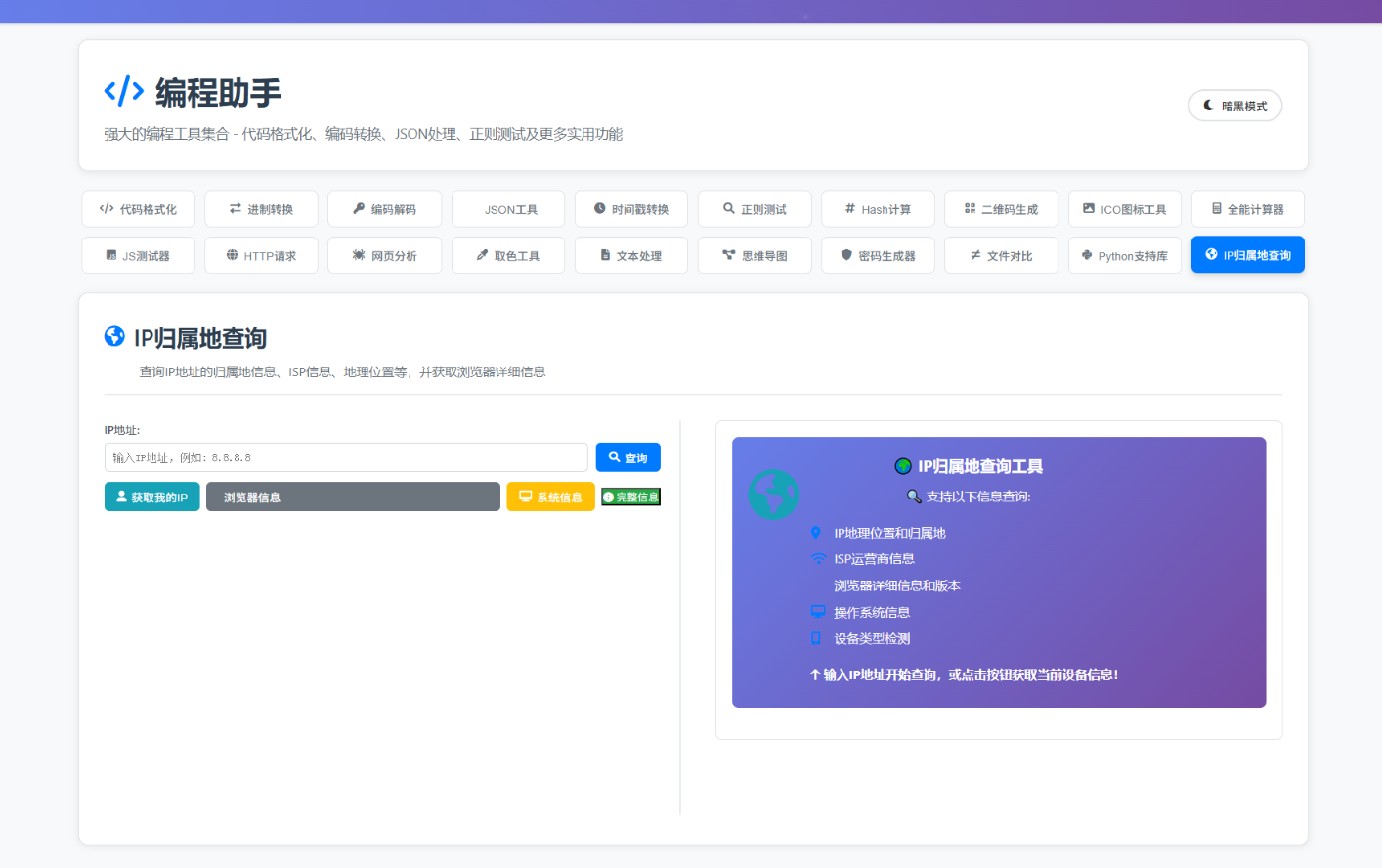The height and width of the screenshot is (868, 1382).
Task: Go to 正则测试 tab
Action: [x=755, y=209]
